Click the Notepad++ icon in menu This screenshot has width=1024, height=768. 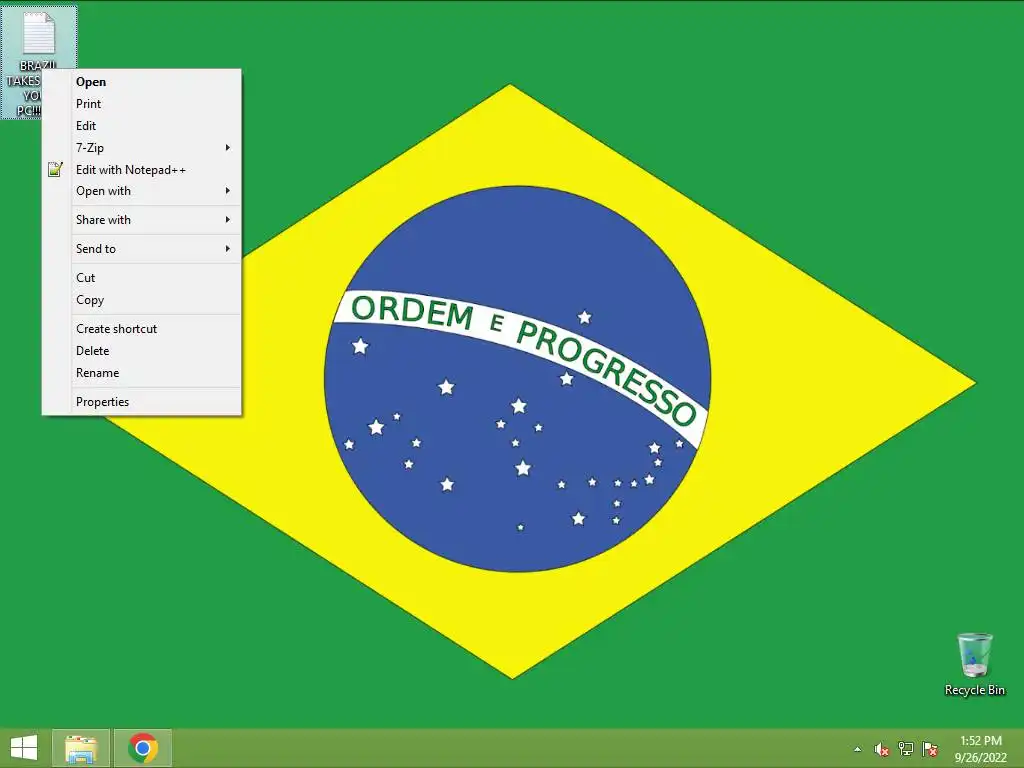56,170
